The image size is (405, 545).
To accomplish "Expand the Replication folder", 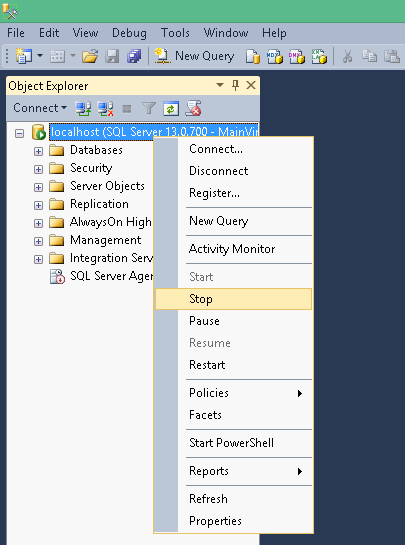I will coord(38,205).
